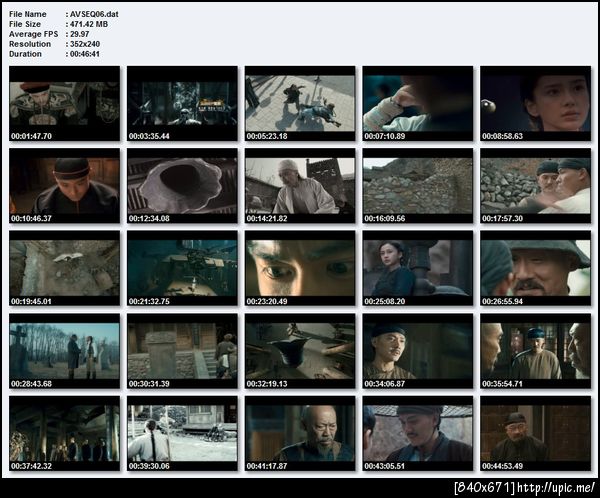The image size is (600, 498).
Task: Click the thumbnail at 00:08:58.63
Action: 536,103
